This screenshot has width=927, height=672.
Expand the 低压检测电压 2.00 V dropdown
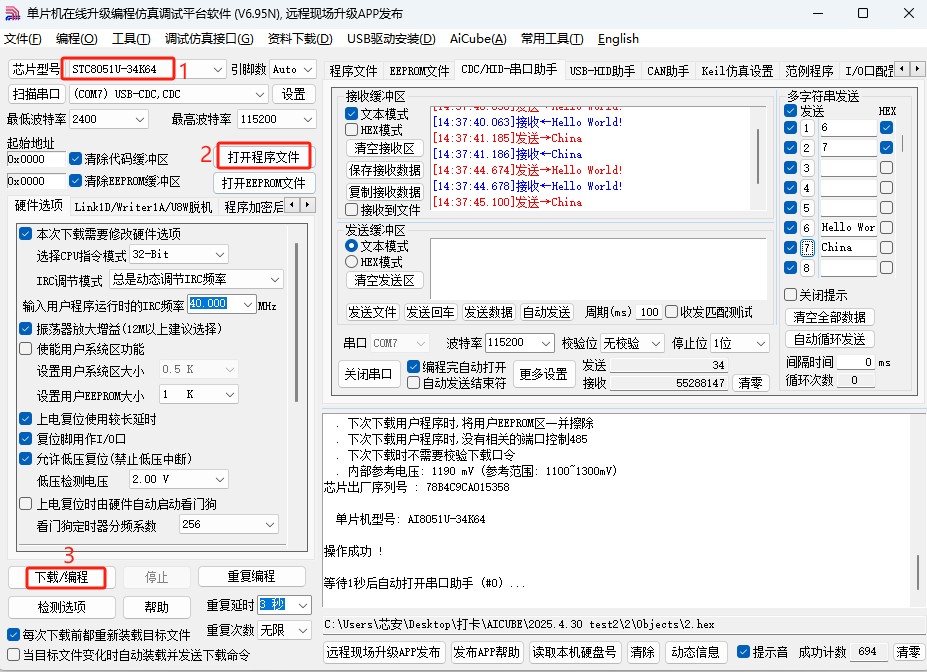[x=220, y=479]
